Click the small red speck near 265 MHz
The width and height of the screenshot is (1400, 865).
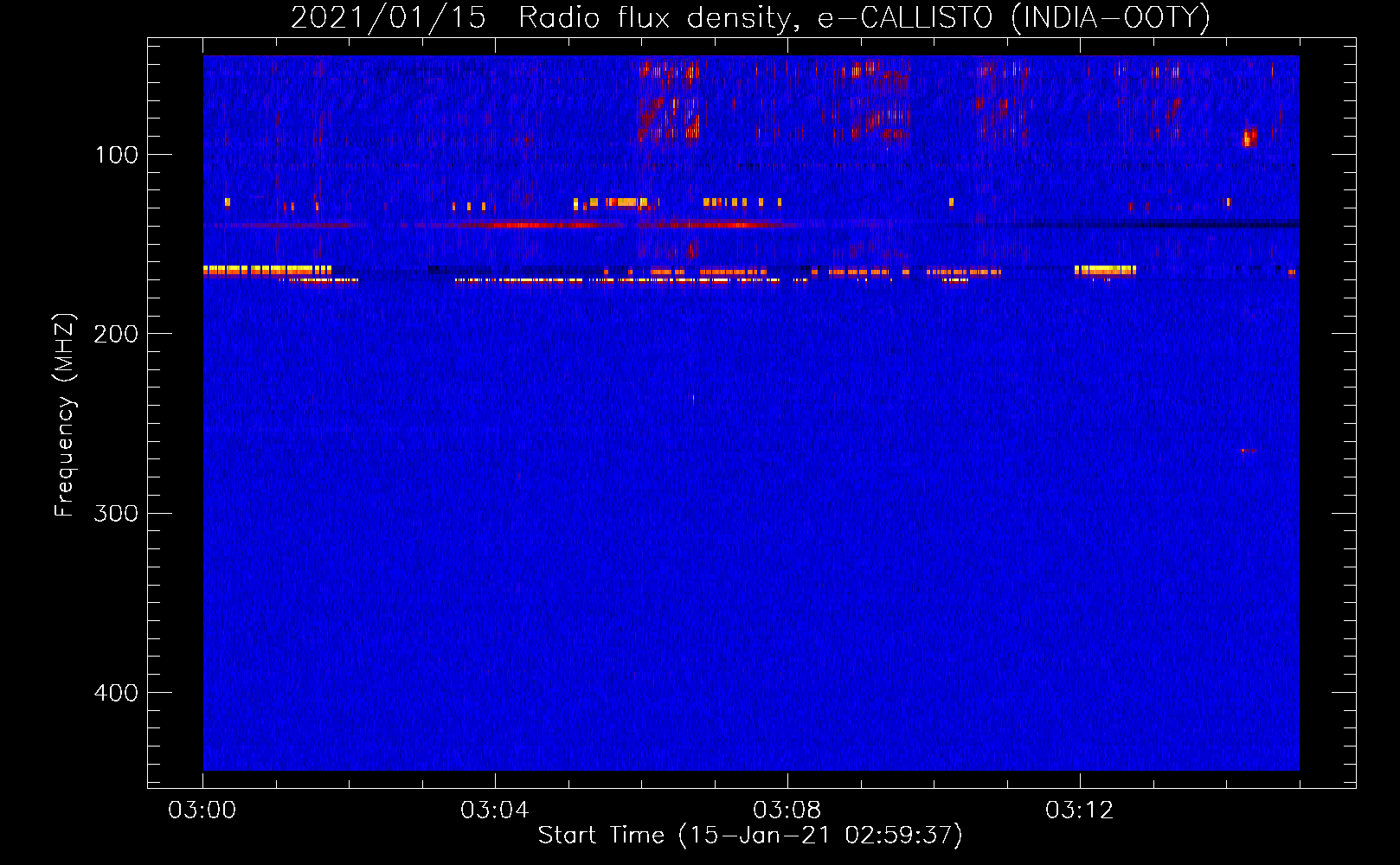1247,450
